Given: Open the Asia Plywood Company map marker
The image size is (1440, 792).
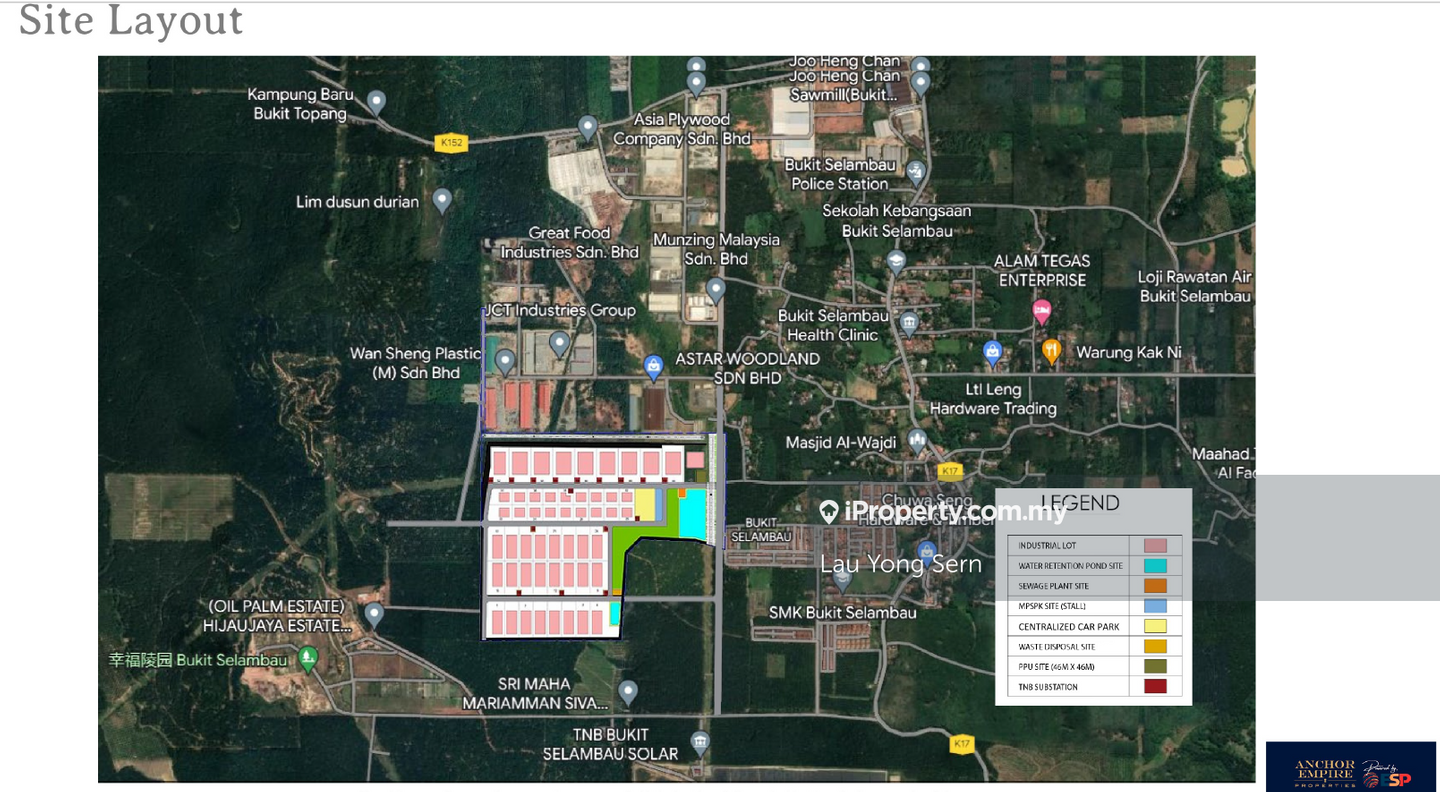Looking at the screenshot, I should pyautogui.click(x=588, y=127).
